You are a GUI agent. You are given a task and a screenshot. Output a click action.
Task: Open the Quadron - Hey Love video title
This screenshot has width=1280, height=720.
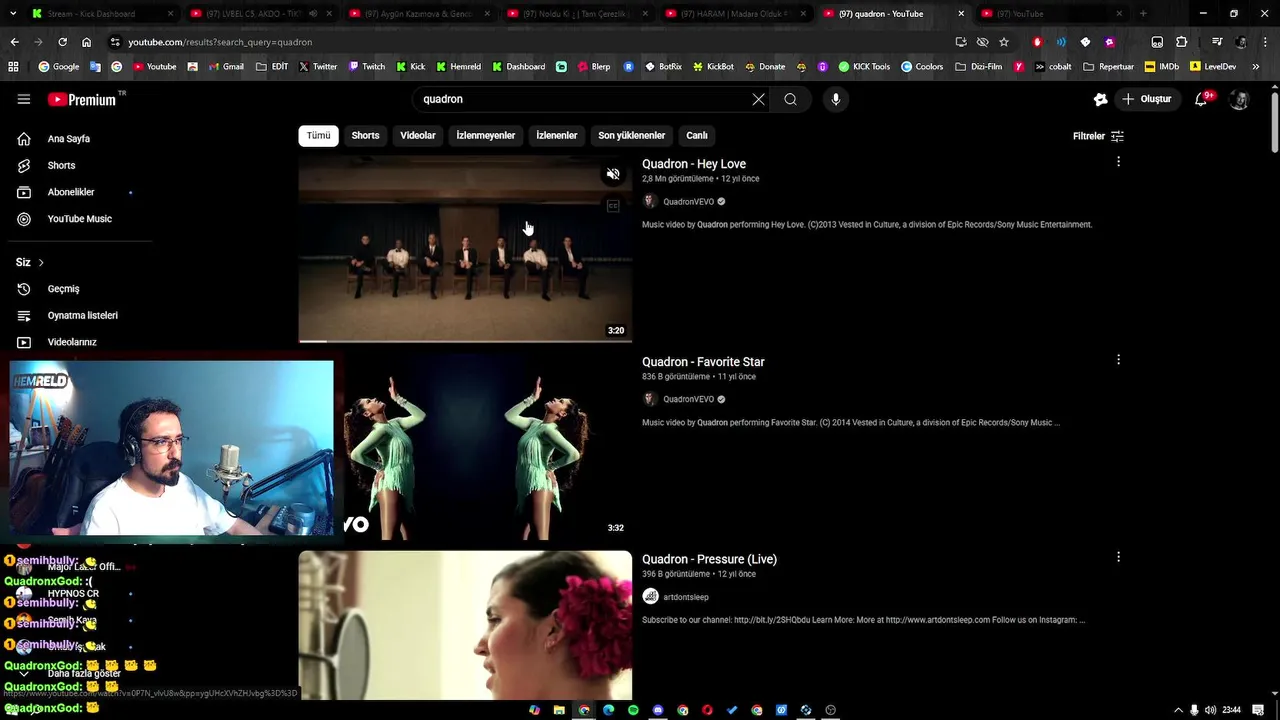point(694,164)
